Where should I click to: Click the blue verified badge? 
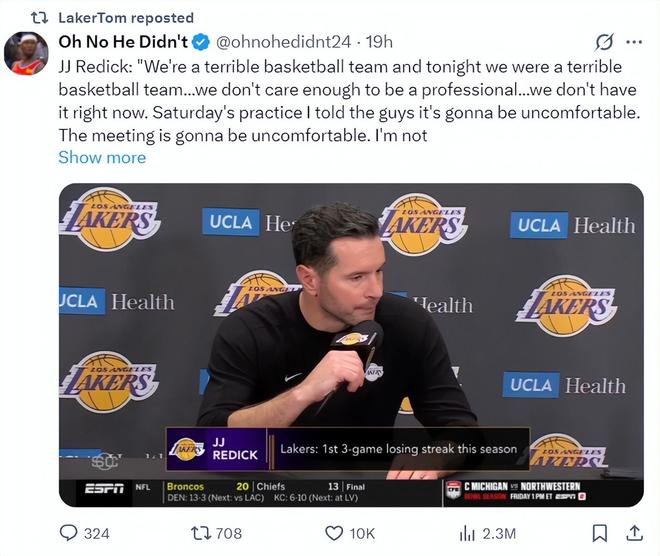coord(201,42)
